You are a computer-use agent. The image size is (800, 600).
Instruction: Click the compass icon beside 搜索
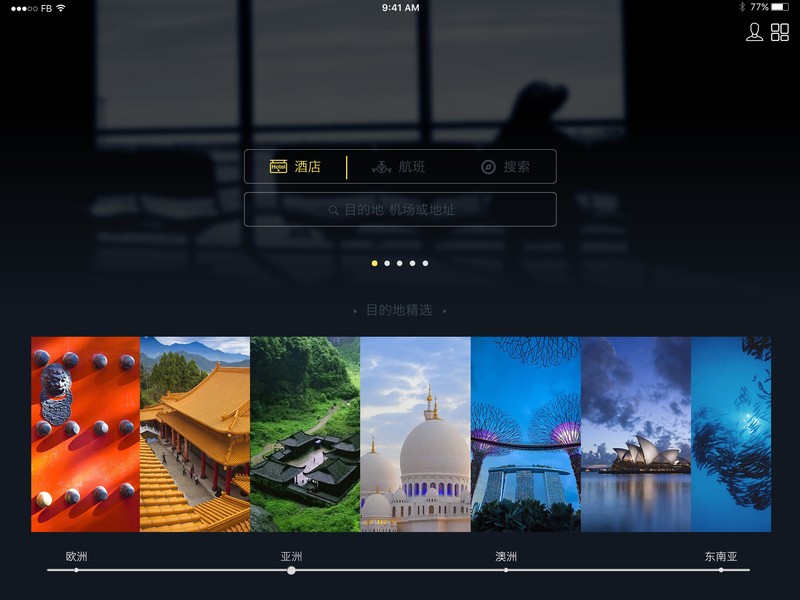(x=488, y=167)
